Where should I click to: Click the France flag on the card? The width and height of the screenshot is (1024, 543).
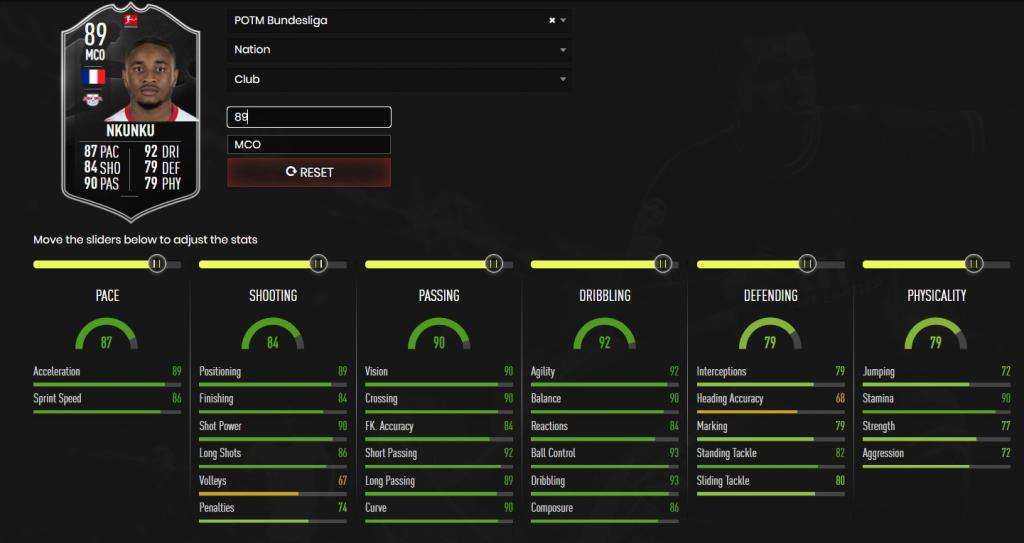(x=93, y=77)
